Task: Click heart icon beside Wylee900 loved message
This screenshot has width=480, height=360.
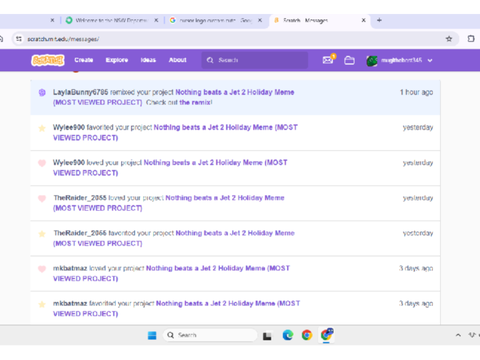Action: (x=42, y=163)
